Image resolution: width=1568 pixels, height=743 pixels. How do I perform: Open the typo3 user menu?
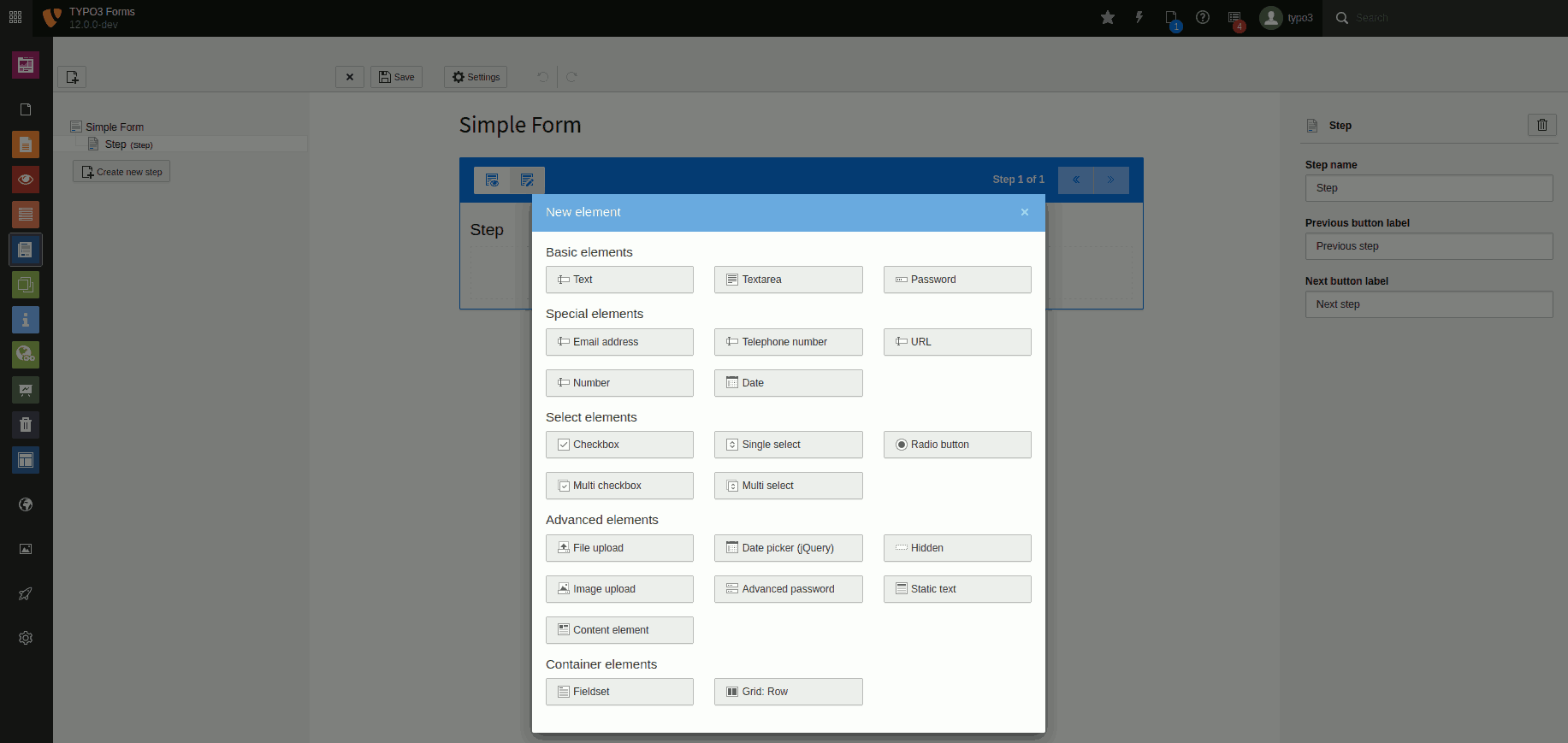[1287, 18]
